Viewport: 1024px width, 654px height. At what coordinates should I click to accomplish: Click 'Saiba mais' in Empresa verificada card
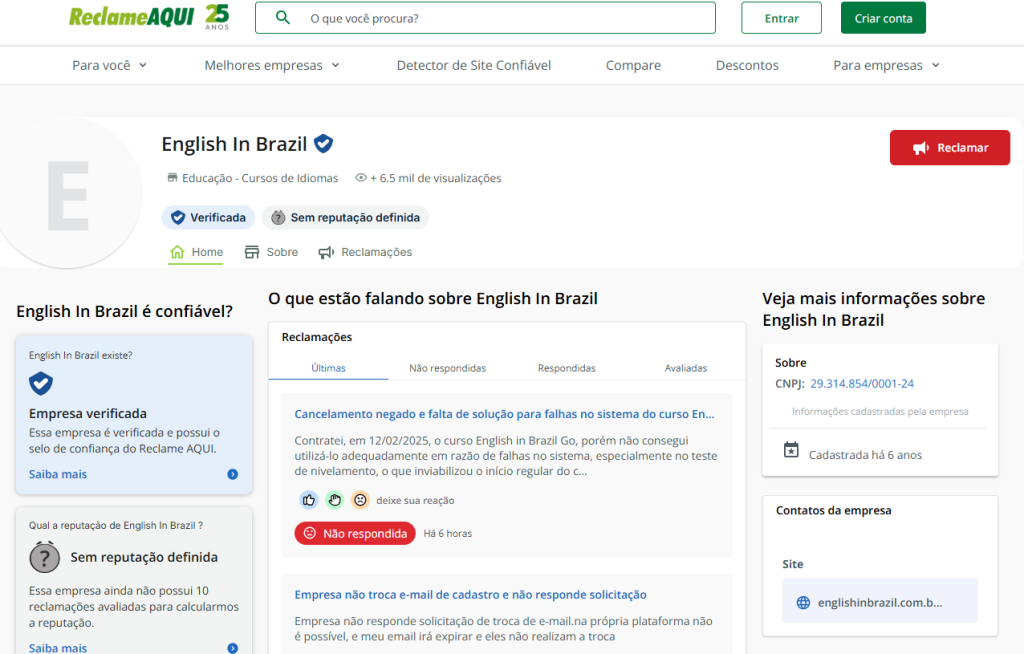point(57,474)
